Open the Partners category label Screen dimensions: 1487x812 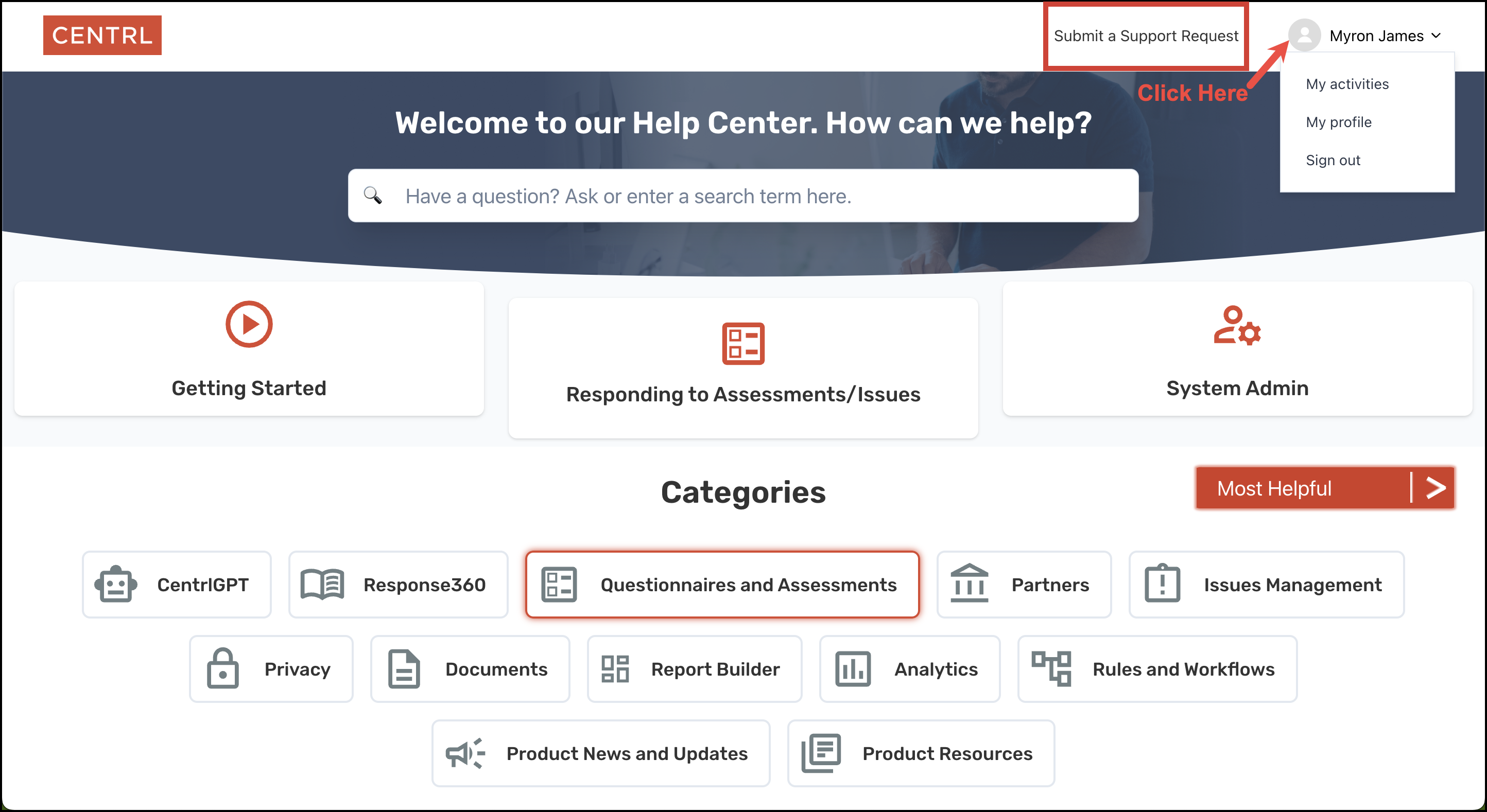click(x=1050, y=585)
